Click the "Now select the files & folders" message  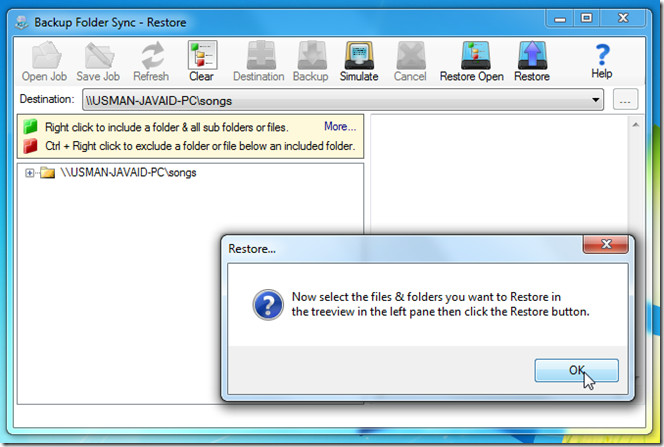point(440,304)
